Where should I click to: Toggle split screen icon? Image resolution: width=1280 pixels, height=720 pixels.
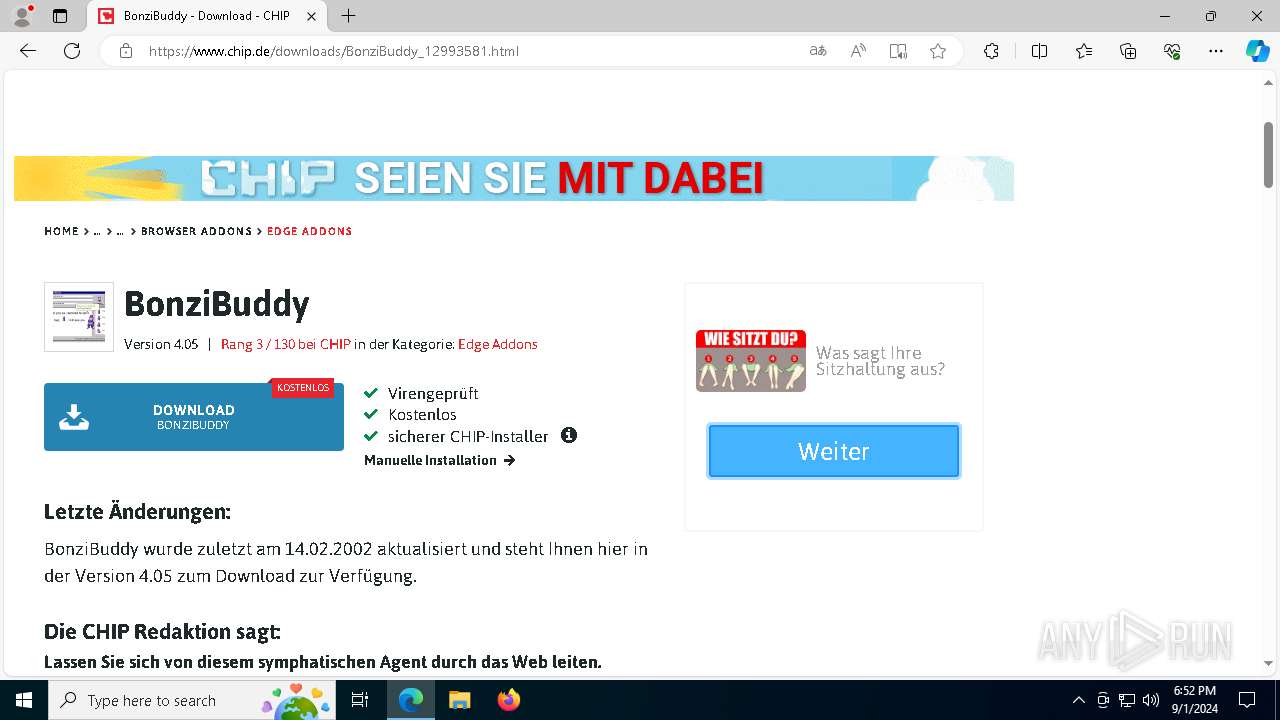pos(1039,51)
